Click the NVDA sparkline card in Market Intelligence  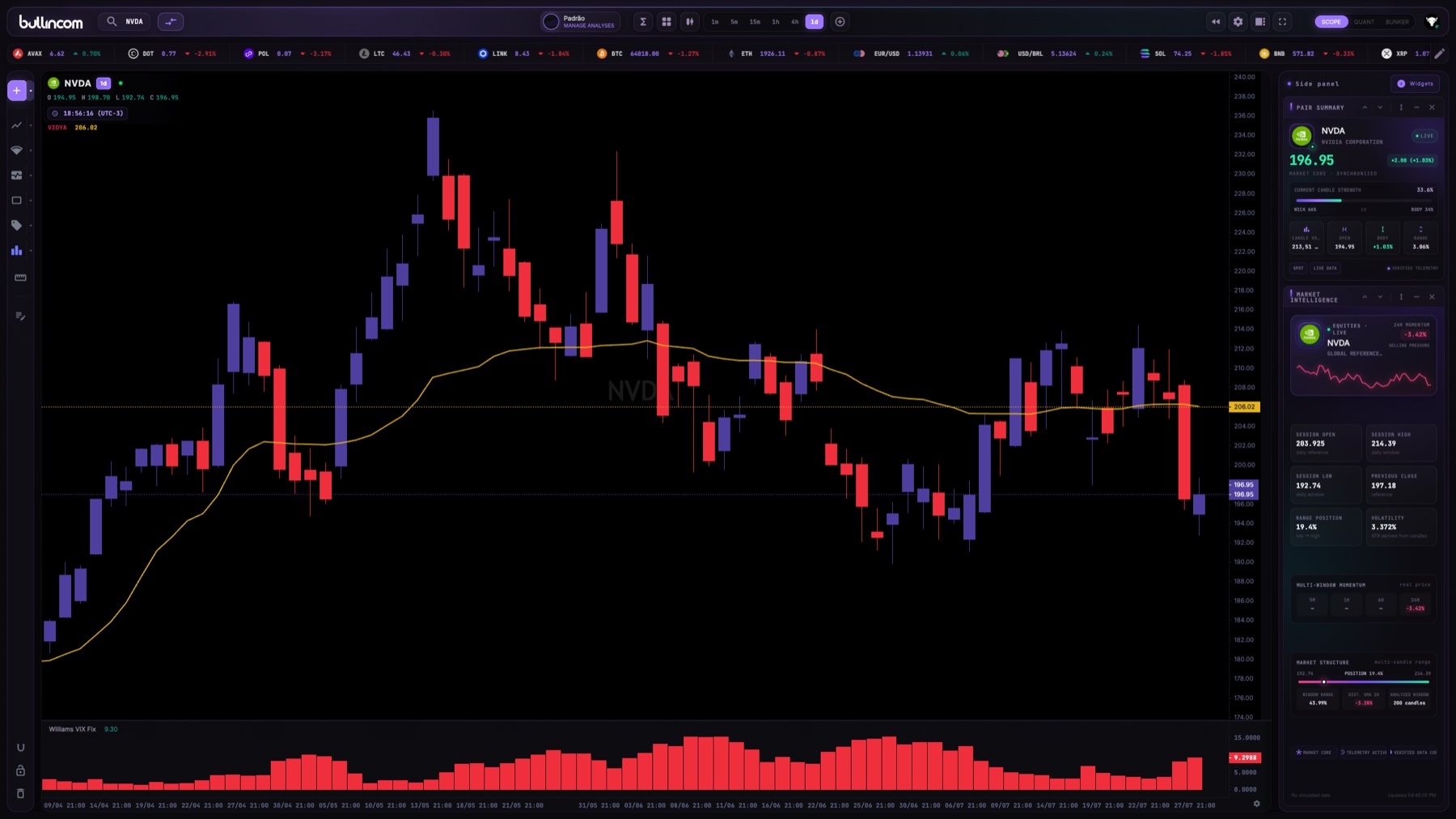coord(1363,356)
